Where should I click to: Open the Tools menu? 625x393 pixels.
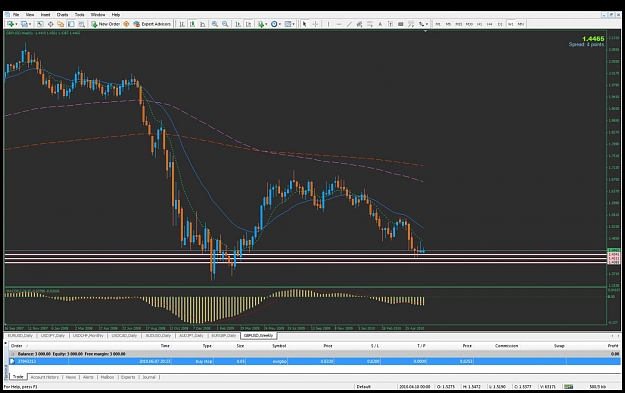79,15
